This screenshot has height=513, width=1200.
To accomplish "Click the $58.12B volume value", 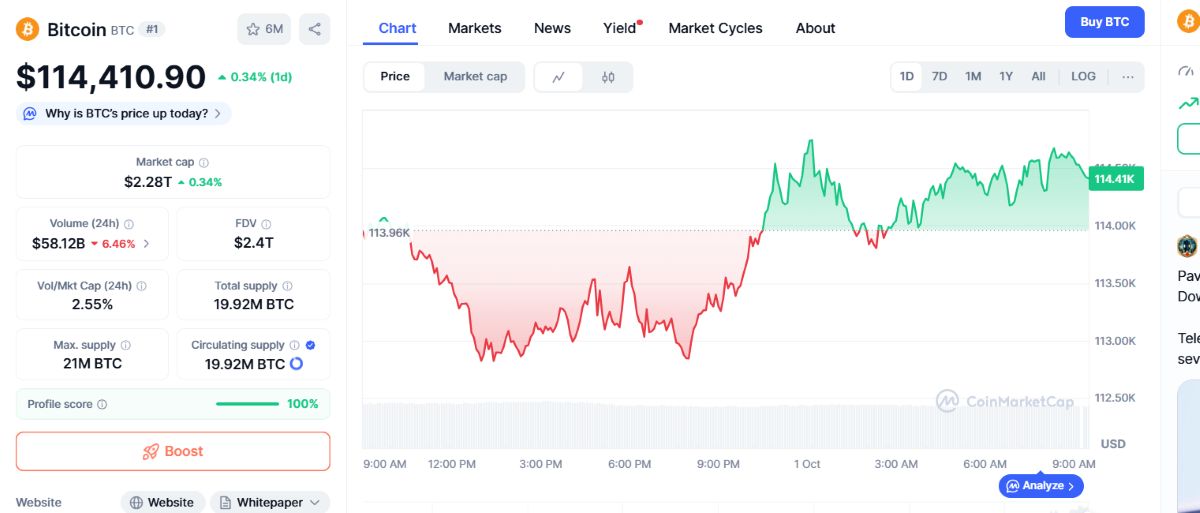I will pyautogui.click(x=58, y=243).
